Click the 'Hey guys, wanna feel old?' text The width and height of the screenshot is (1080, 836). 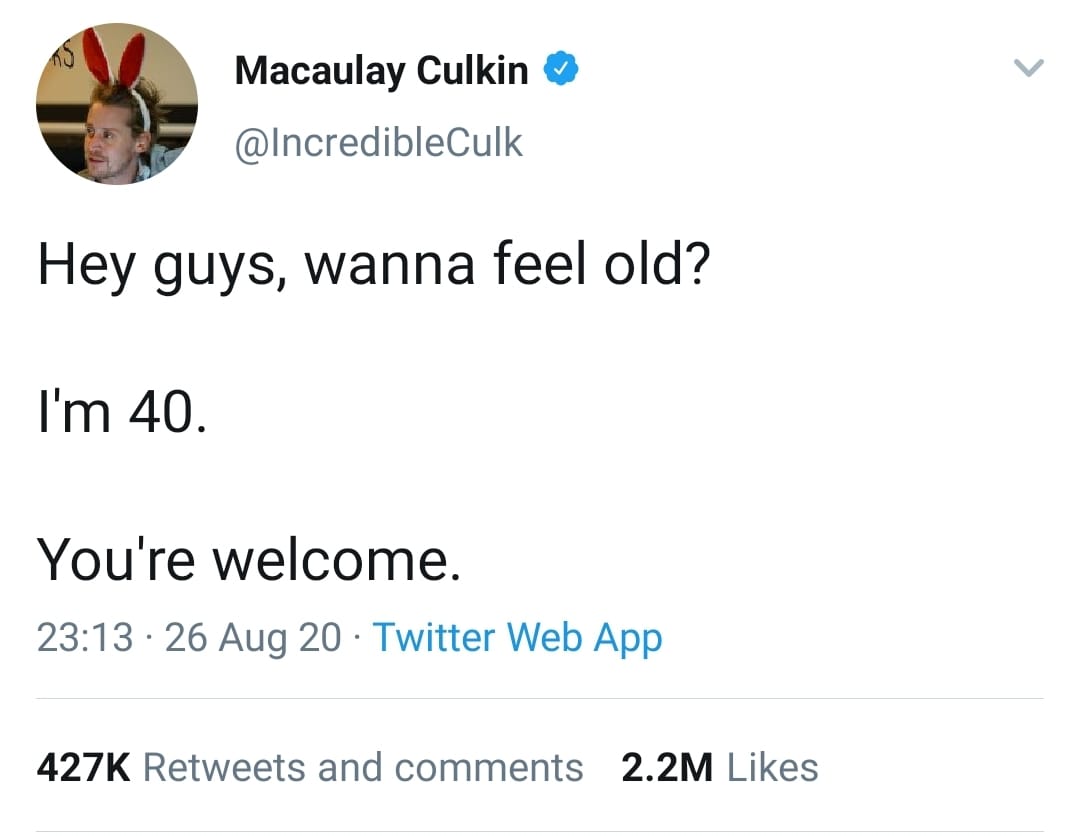[375, 264]
